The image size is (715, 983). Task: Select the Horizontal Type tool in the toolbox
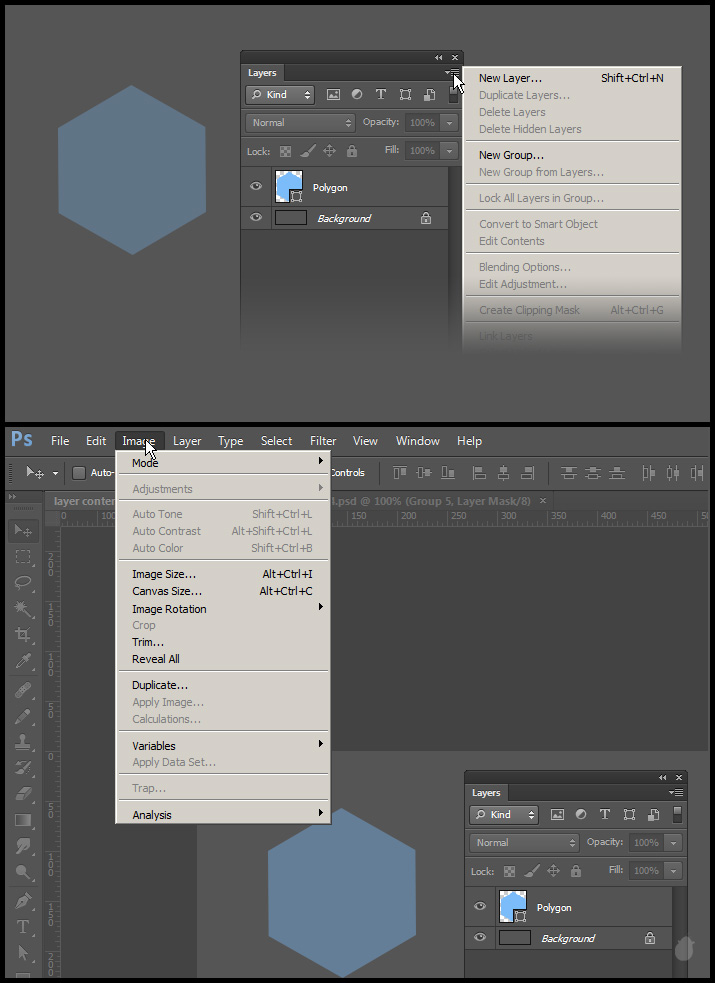(23, 927)
